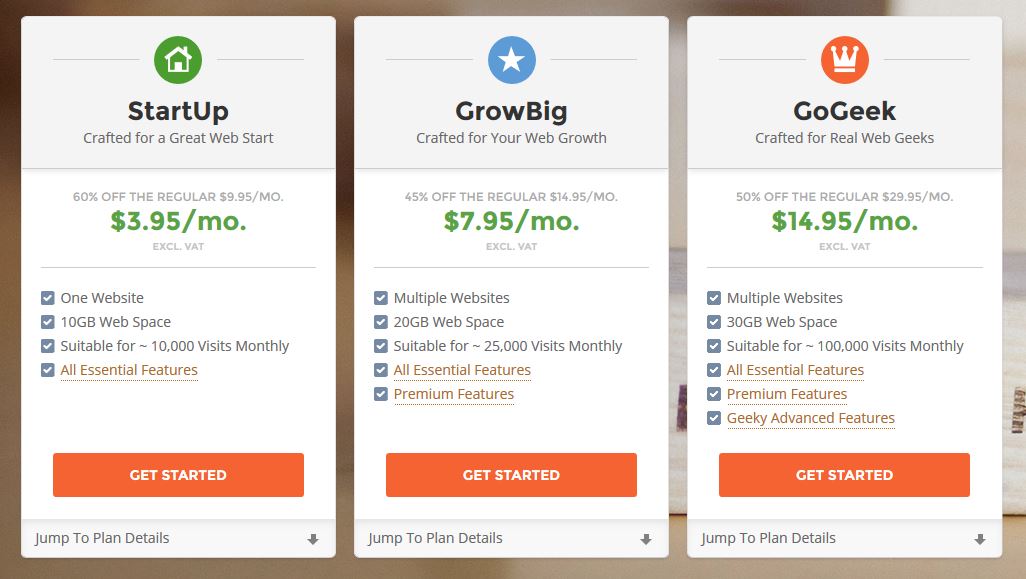Click the down arrow in GoGeek plan footer
This screenshot has height=579, width=1026.
[x=980, y=539]
